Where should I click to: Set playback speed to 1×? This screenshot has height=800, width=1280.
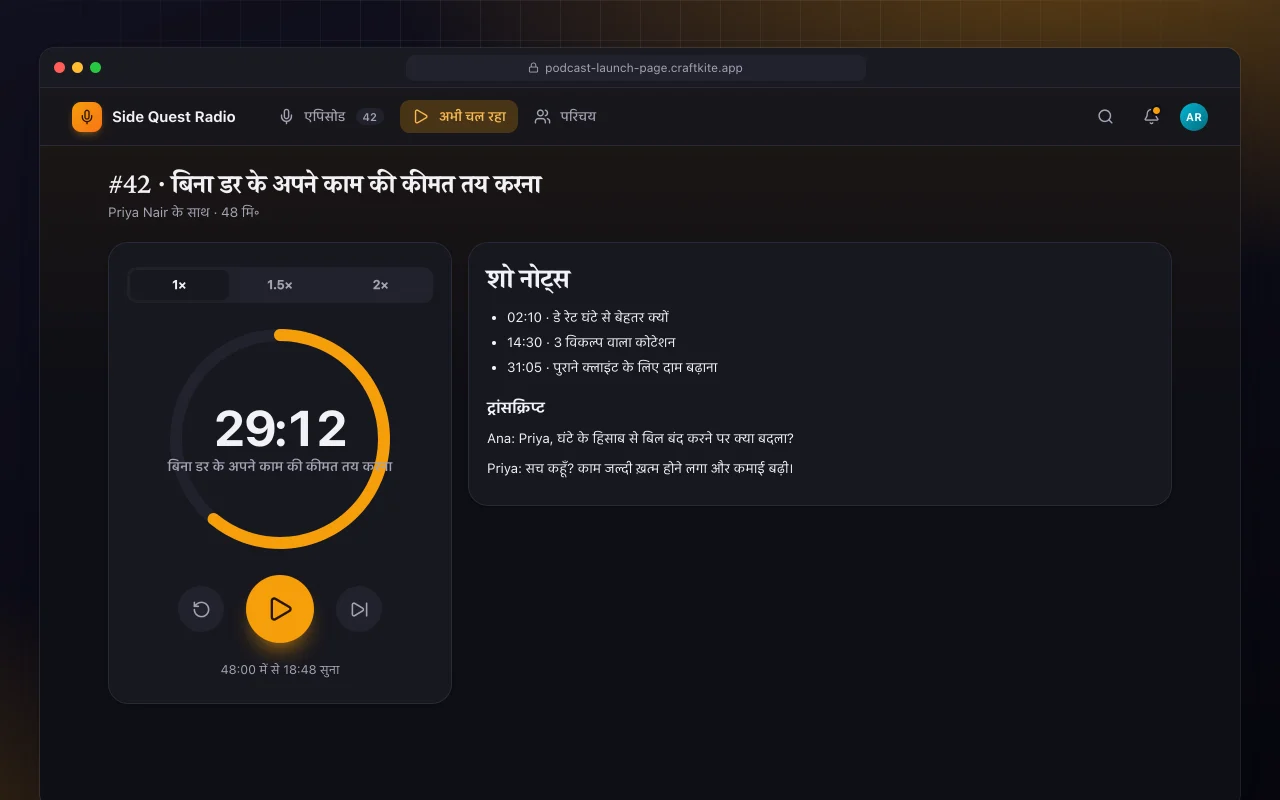180,285
